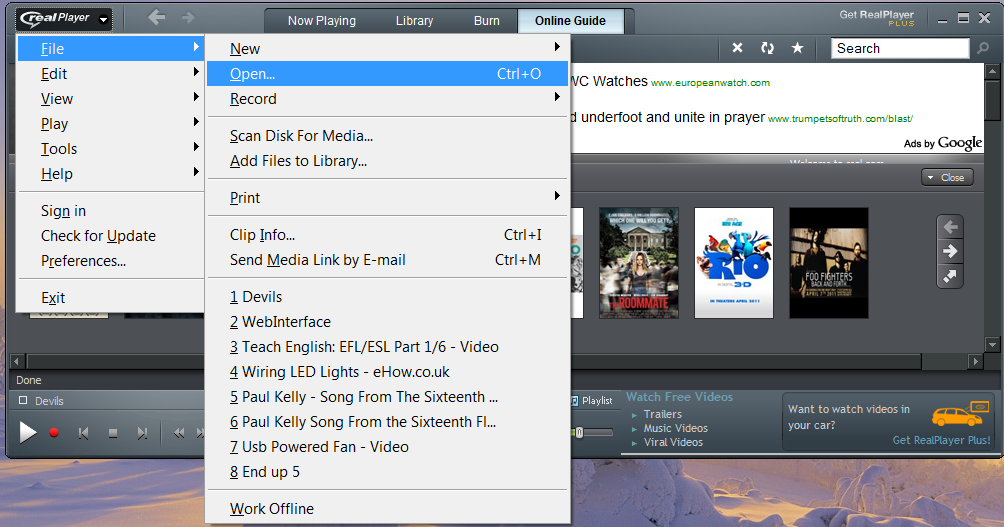The image size is (1004, 527).
Task: Stop playback with the Stop button
Action: coord(113,434)
